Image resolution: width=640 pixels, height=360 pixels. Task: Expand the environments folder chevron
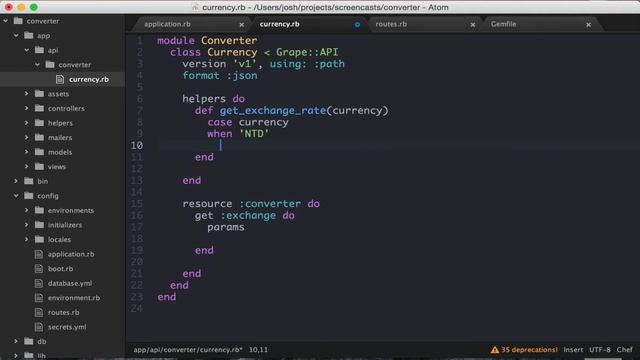(x=27, y=210)
